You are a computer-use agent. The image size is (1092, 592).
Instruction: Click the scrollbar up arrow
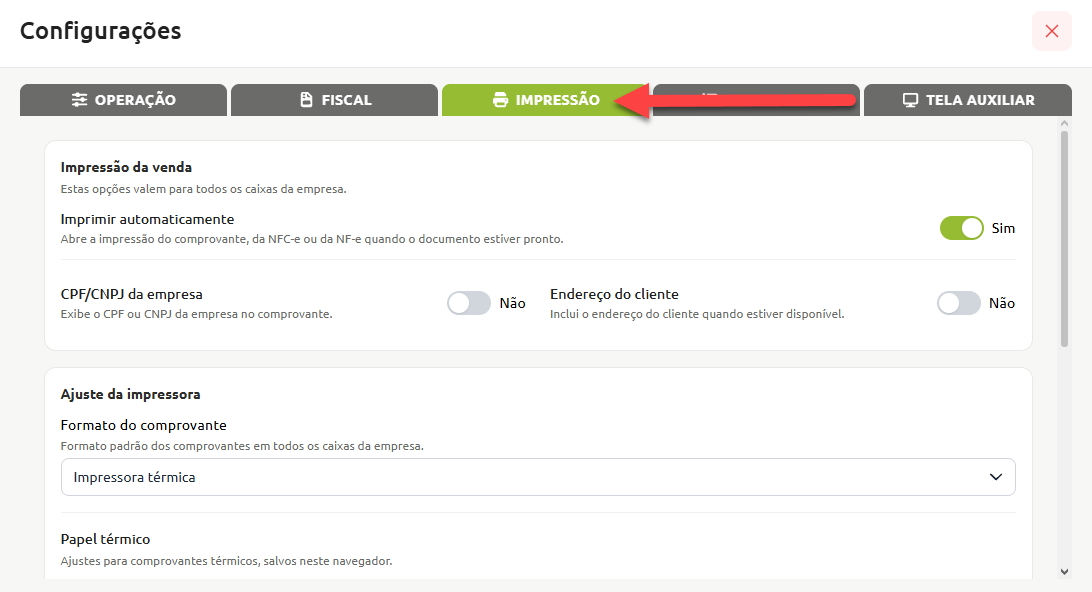point(1064,124)
